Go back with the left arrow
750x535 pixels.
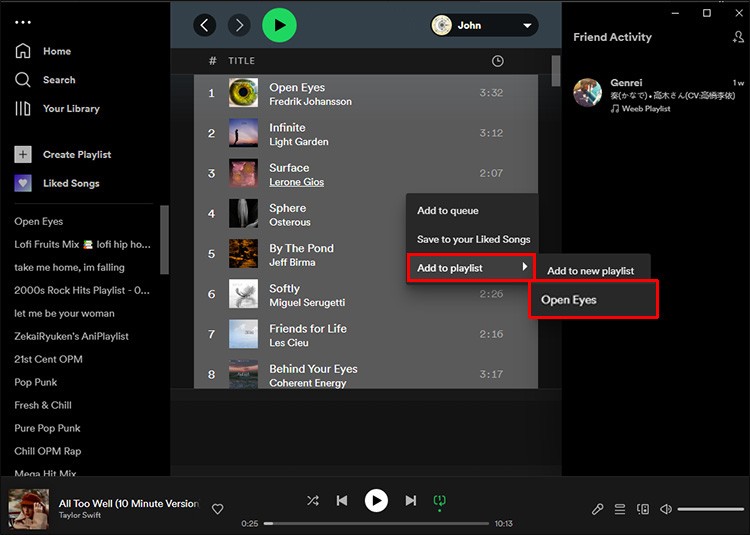205,25
